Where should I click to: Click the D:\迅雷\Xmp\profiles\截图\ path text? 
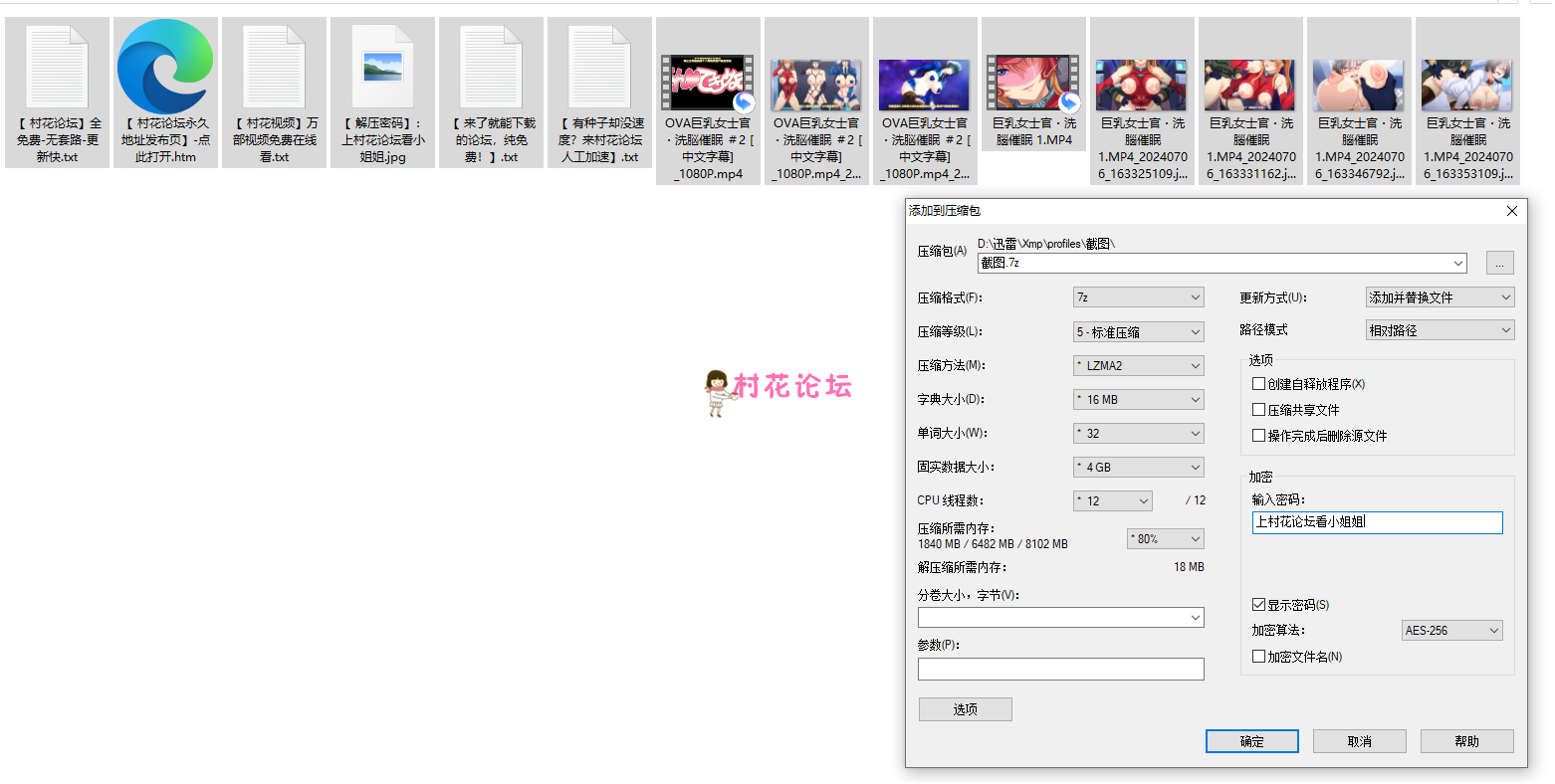coord(1046,244)
